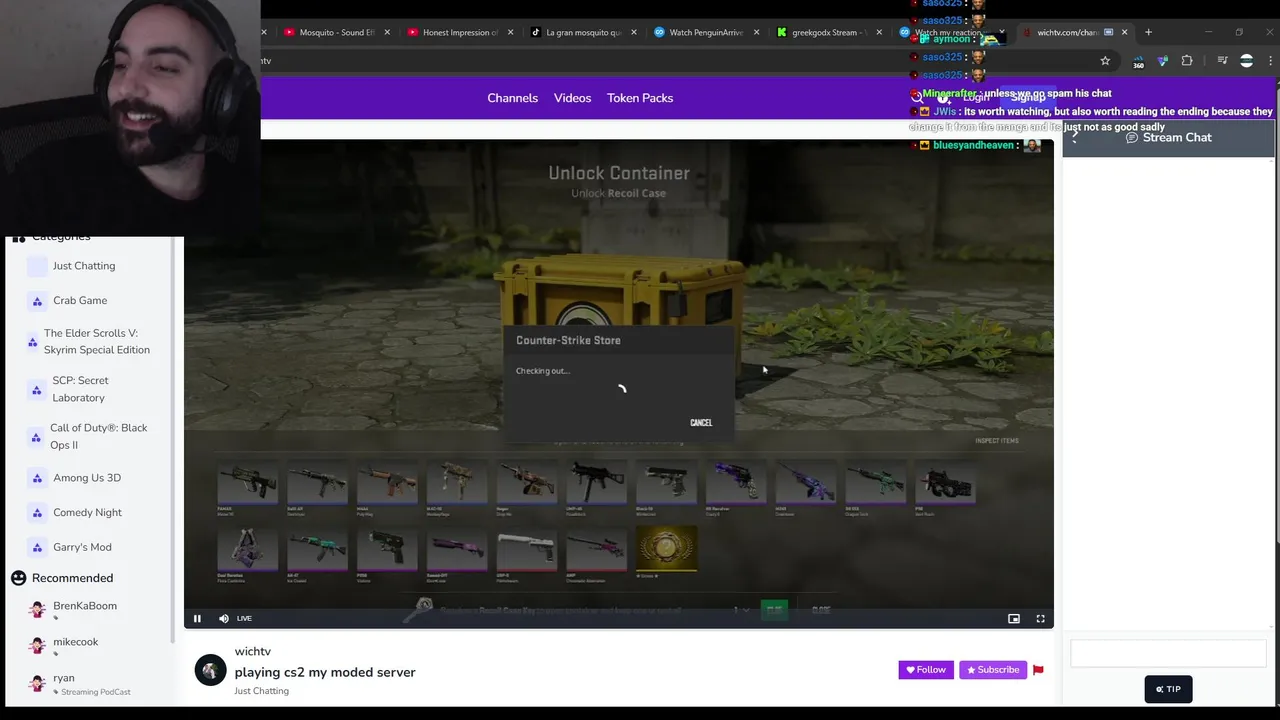Toggle picture-in-picture on the video player
The image size is (1280, 720).
(1014, 619)
